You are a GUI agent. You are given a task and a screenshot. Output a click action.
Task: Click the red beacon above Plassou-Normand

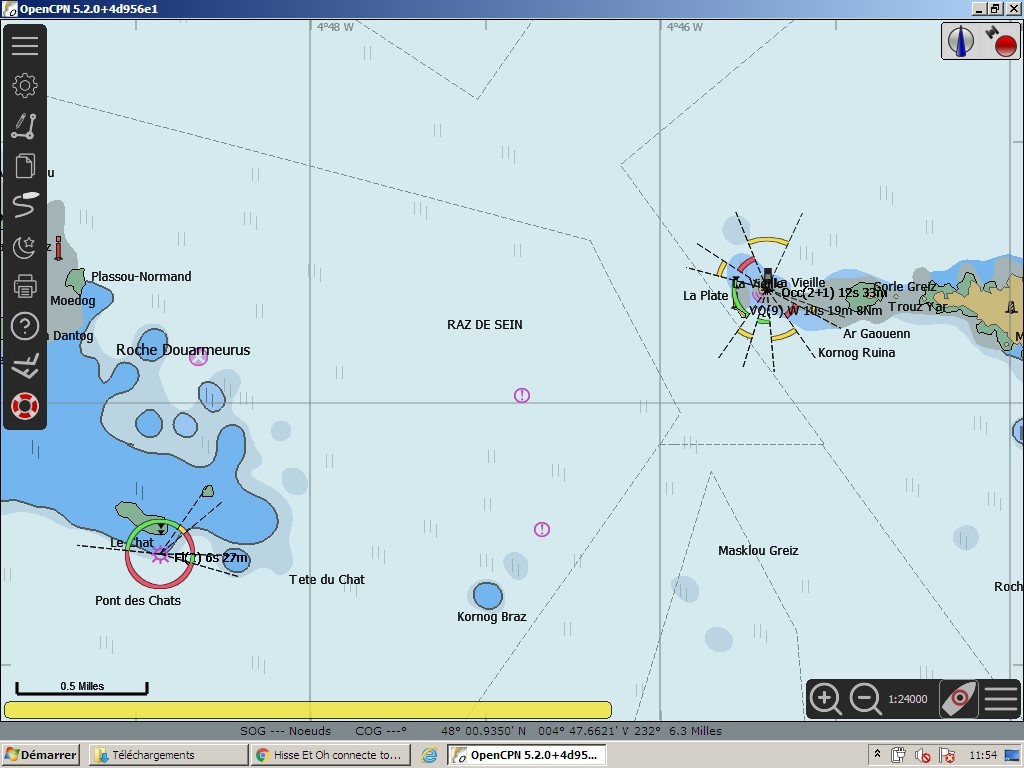[59, 249]
